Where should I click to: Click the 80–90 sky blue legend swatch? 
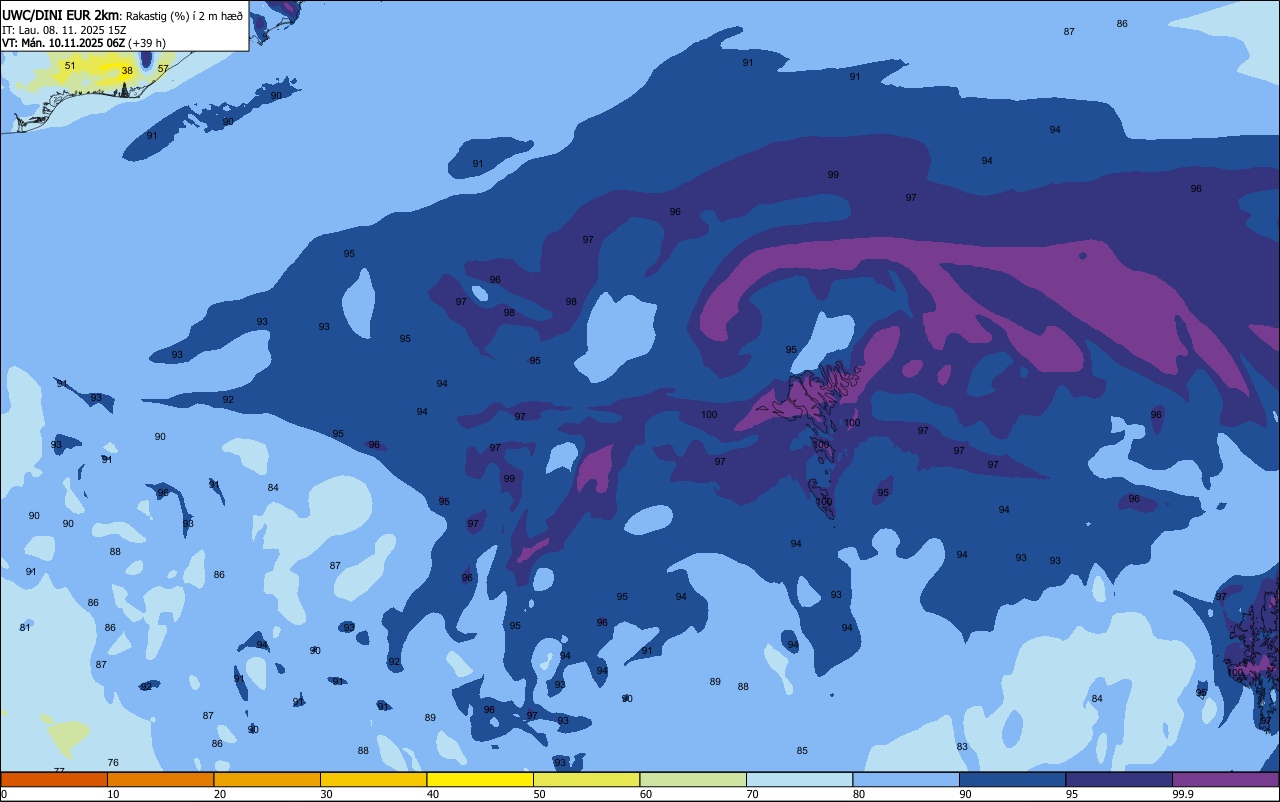(906, 779)
